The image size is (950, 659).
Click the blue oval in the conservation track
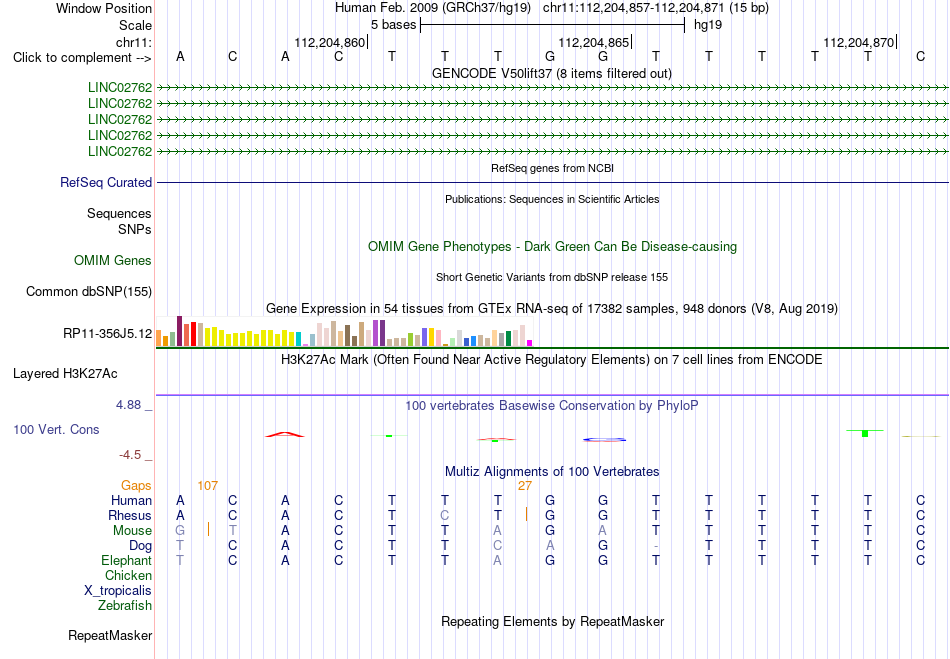point(604,440)
